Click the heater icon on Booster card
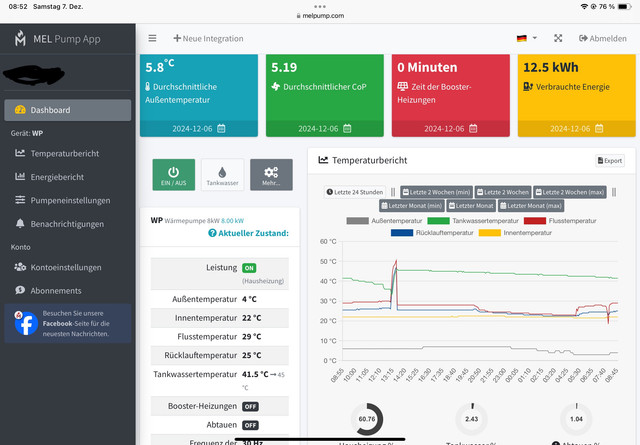Viewport: 640px width, 445px height. pos(402,87)
